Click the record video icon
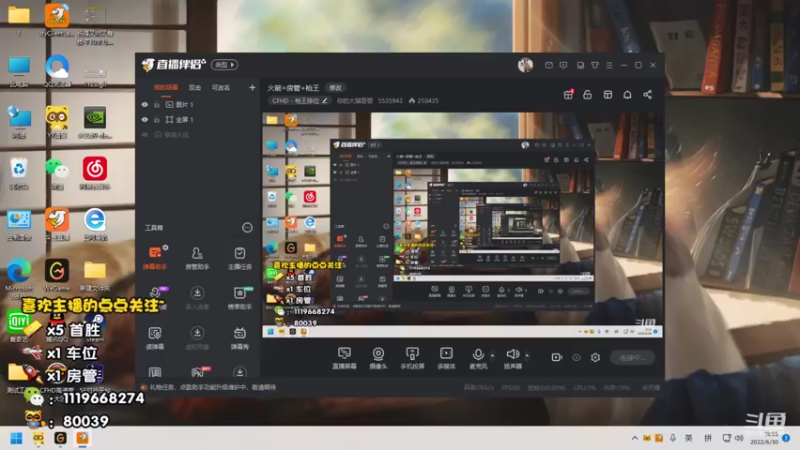800x450 pixels. 557,357
